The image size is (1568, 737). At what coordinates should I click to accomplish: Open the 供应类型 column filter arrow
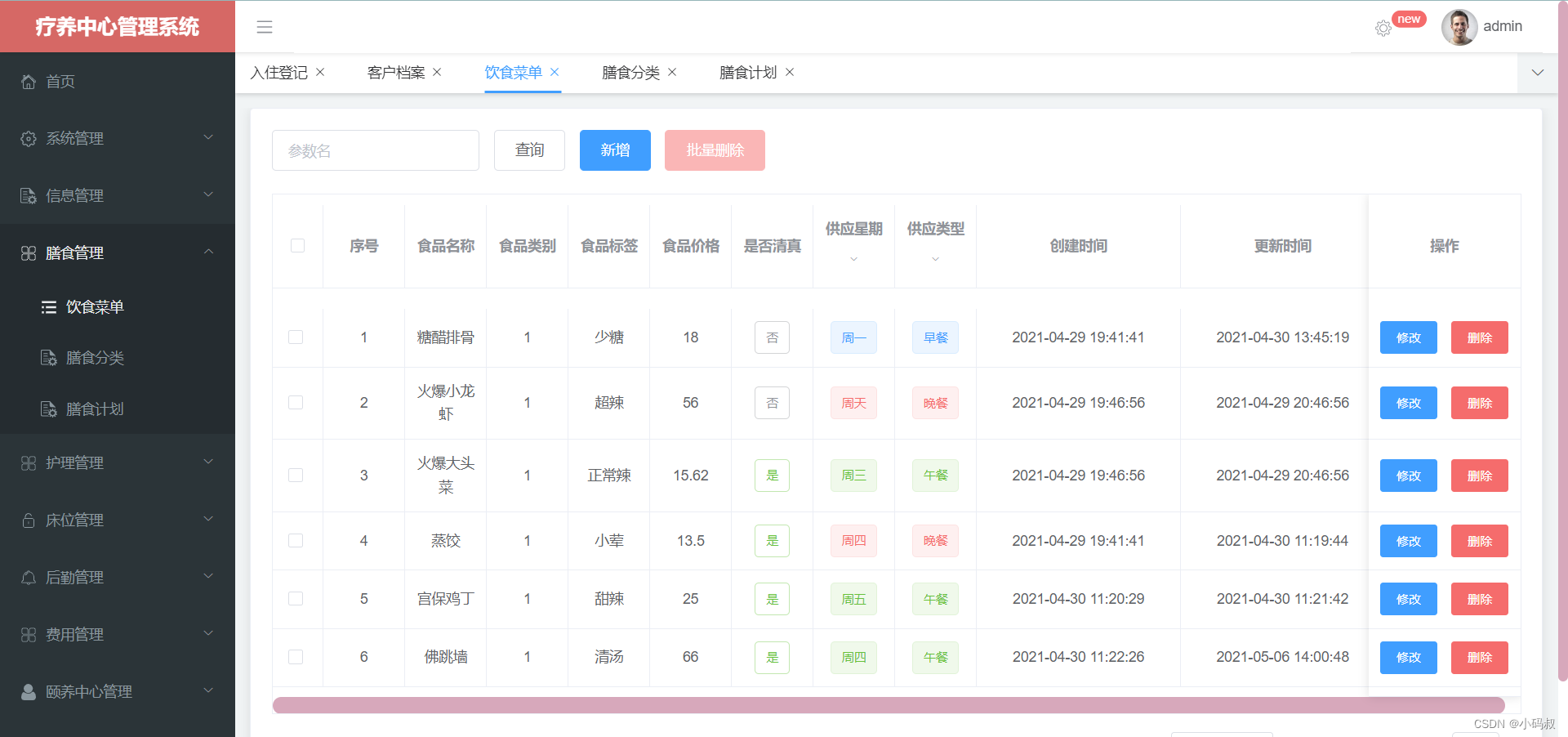(935, 259)
